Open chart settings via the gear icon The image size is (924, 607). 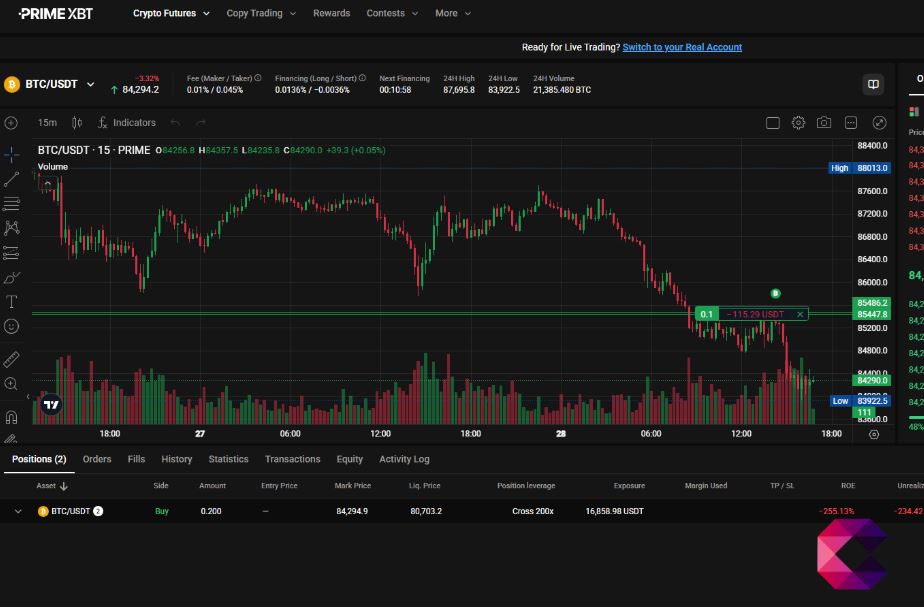point(798,122)
